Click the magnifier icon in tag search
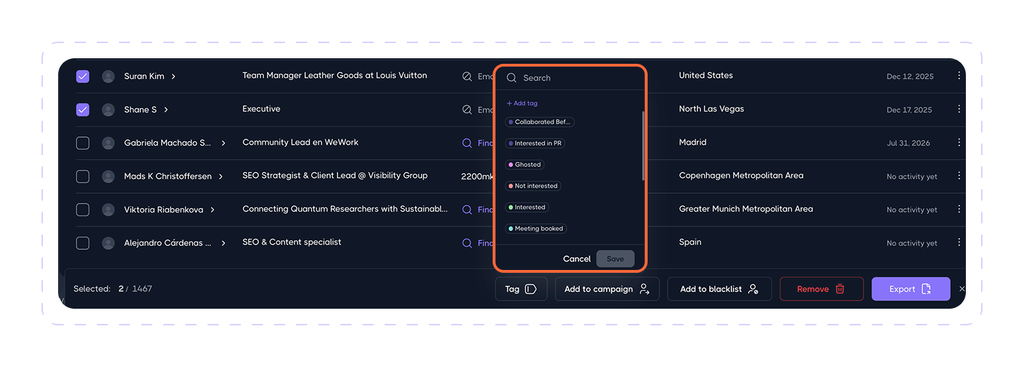Viewport: 1024px width, 367px height. (511, 78)
